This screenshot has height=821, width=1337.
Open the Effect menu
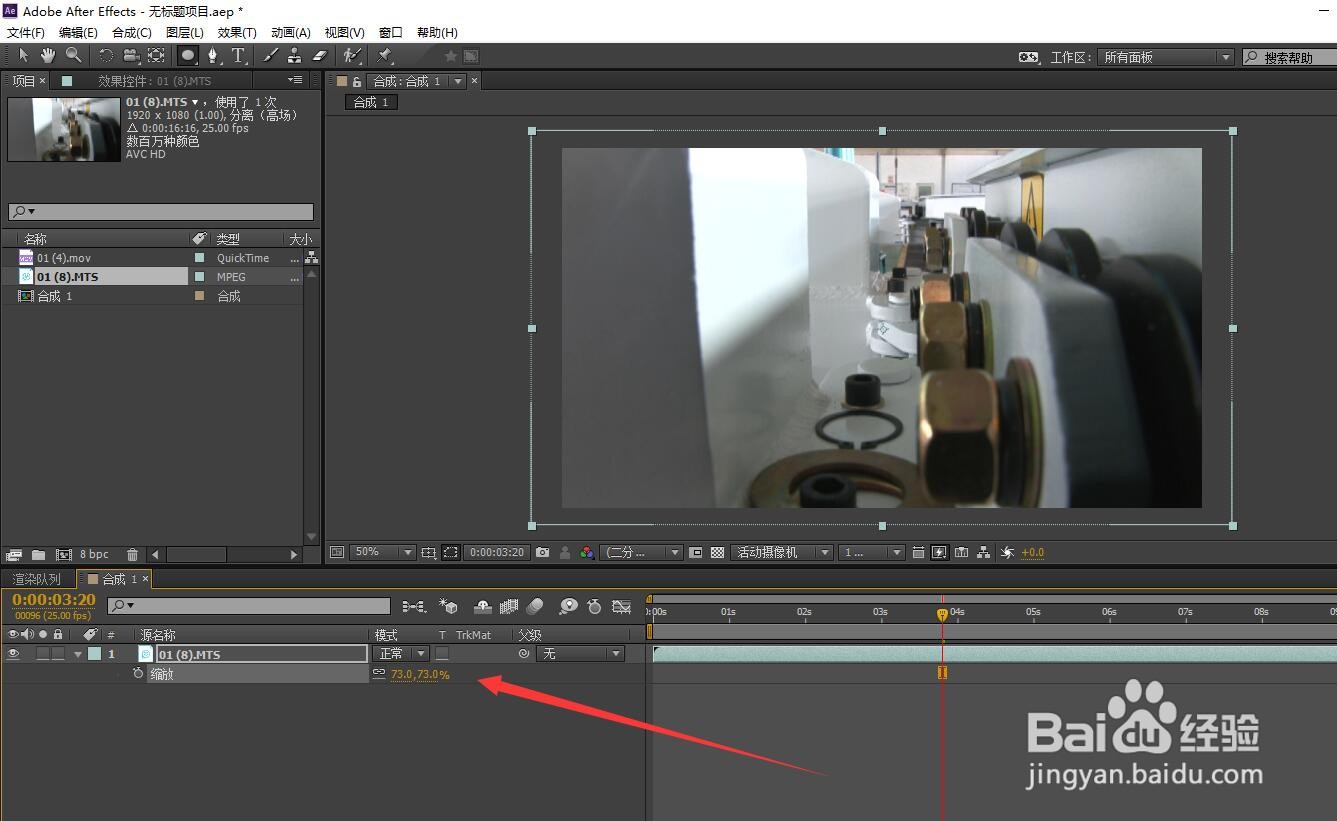237,33
